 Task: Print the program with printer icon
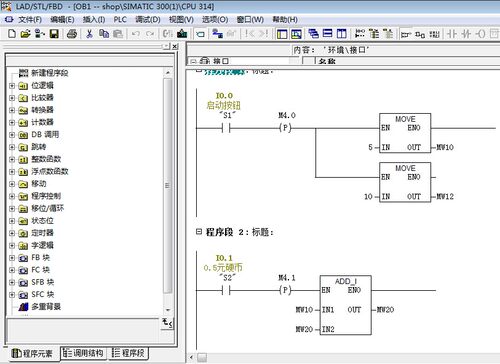[x=72, y=34]
